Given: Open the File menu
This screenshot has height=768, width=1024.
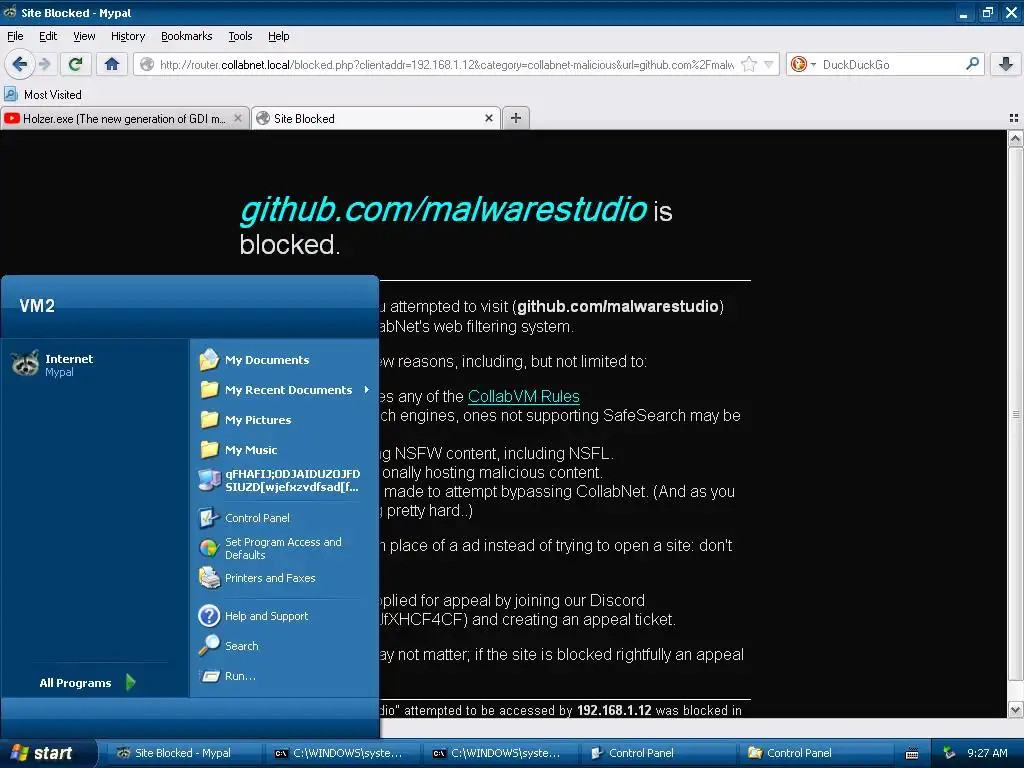Looking at the screenshot, I should coord(15,37).
